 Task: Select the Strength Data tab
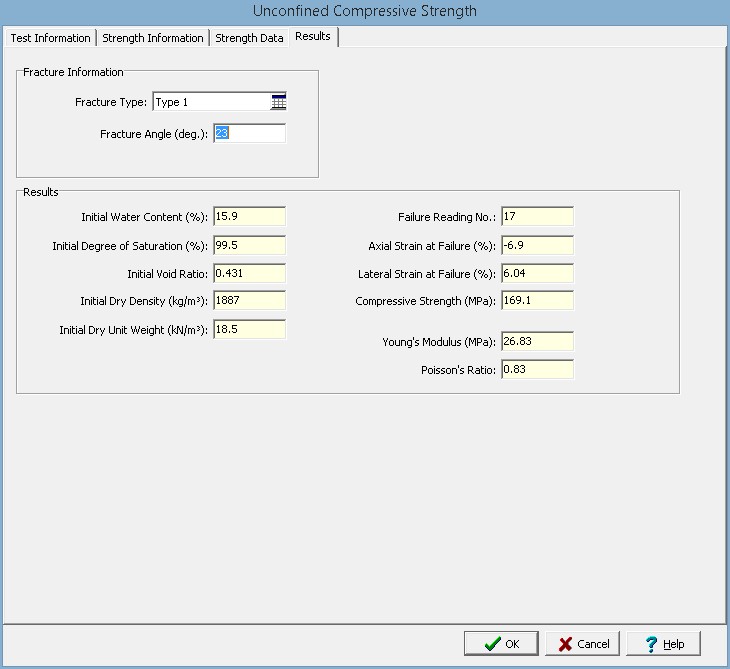tap(249, 38)
